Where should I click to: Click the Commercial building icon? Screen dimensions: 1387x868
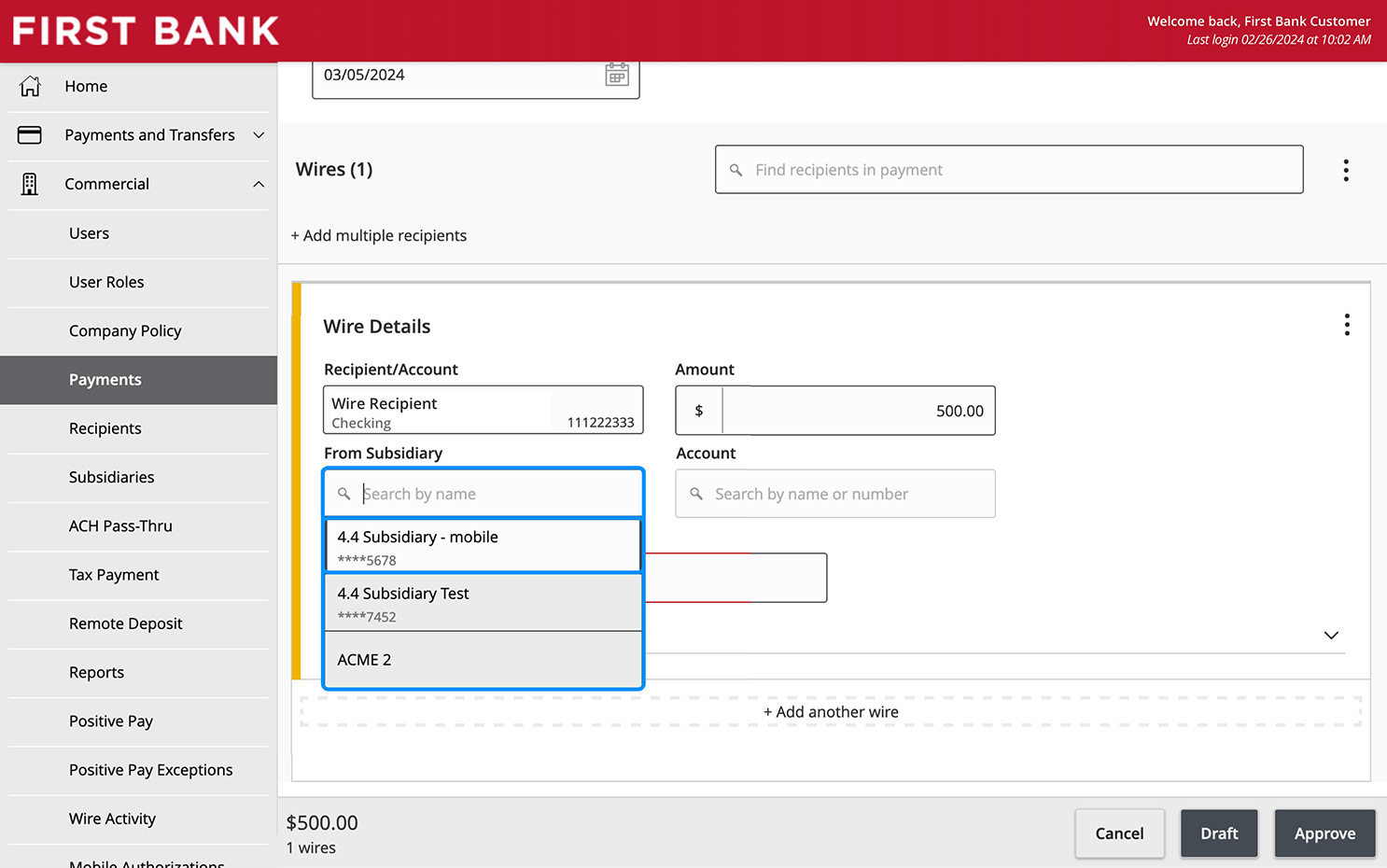(30, 184)
